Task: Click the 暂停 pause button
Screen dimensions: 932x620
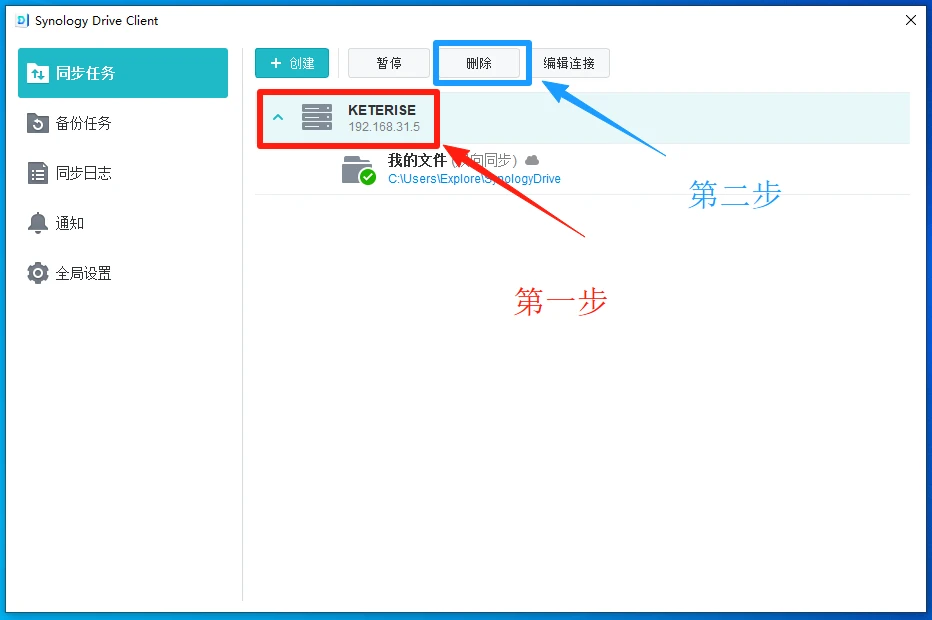Action: [x=389, y=63]
